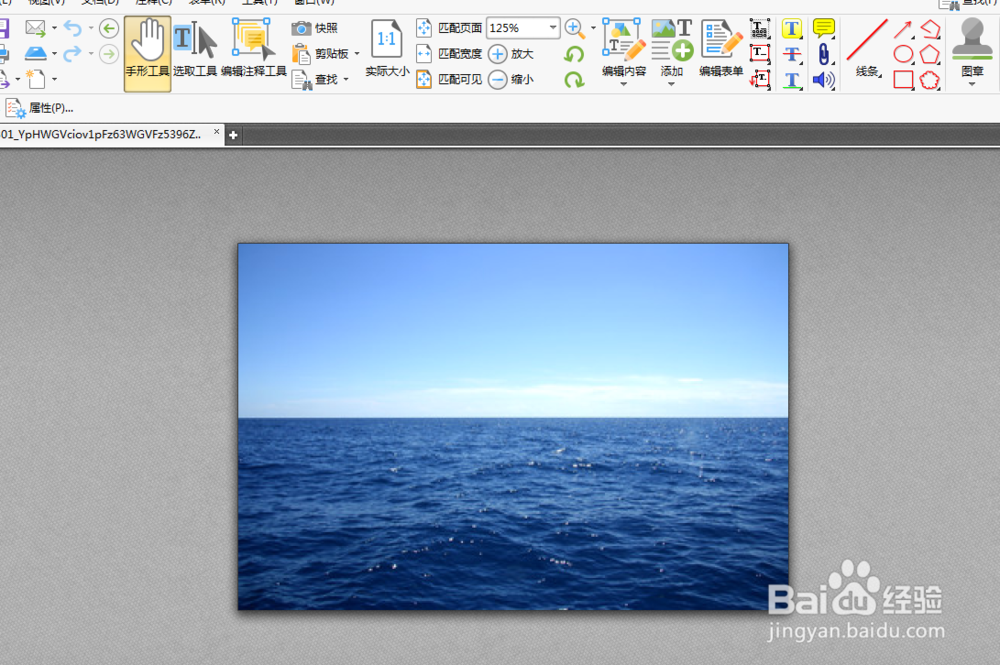The width and height of the screenshot is (1000, 665).
Task: Select the speaker sound annotation tool
Action: pos(824,80)
